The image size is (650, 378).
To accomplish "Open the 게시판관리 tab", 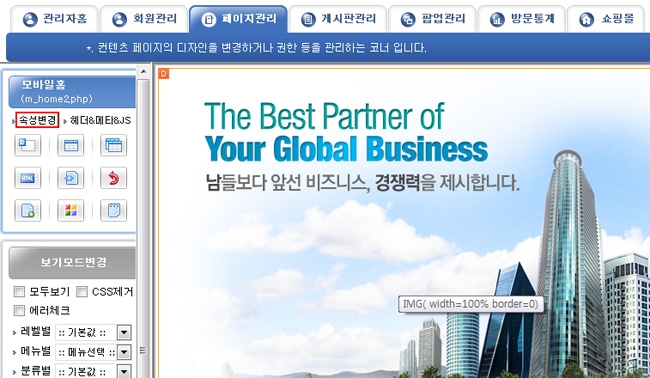I will tap(338, 19).
